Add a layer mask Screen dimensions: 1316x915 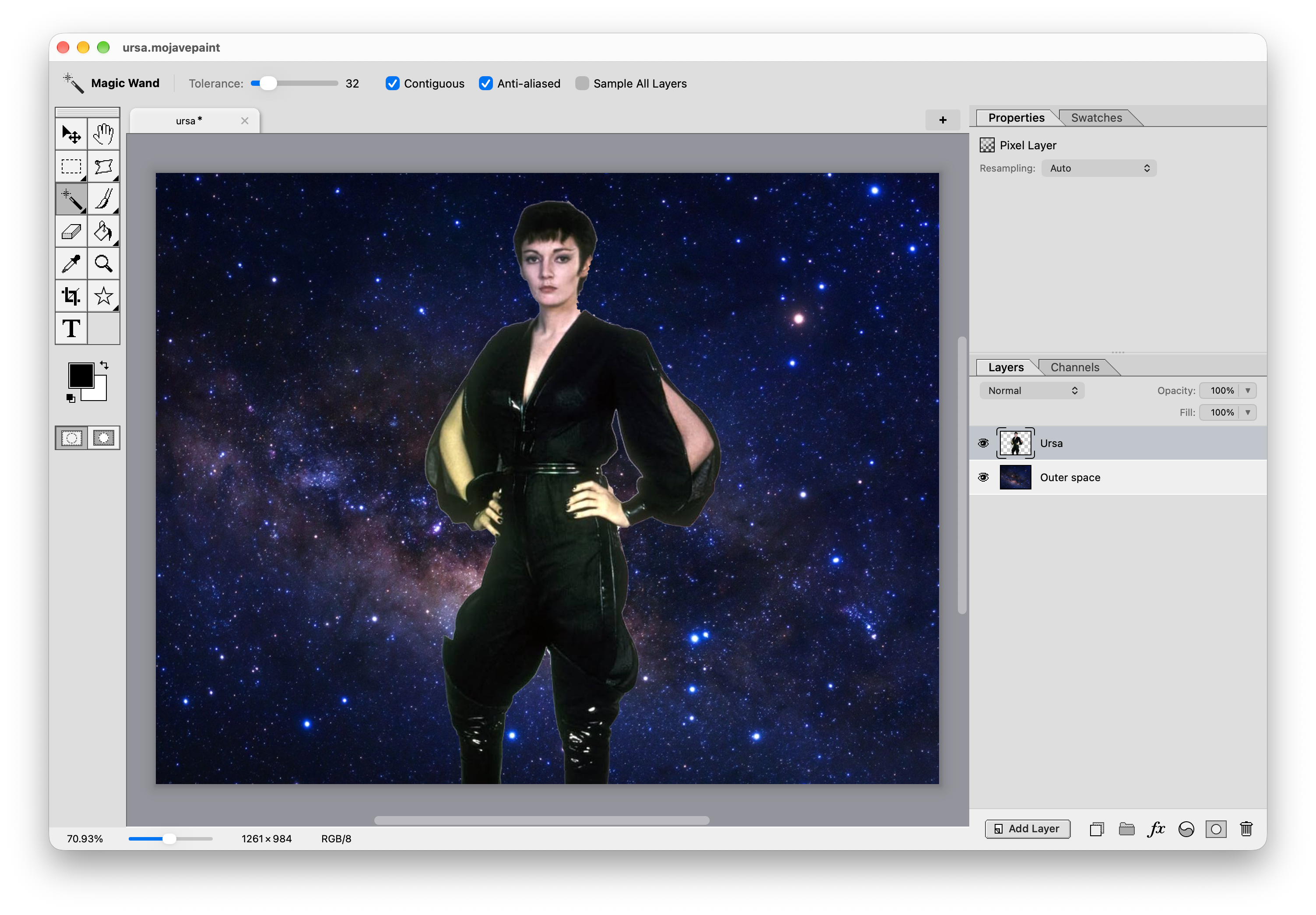[x=1216, y=829]
